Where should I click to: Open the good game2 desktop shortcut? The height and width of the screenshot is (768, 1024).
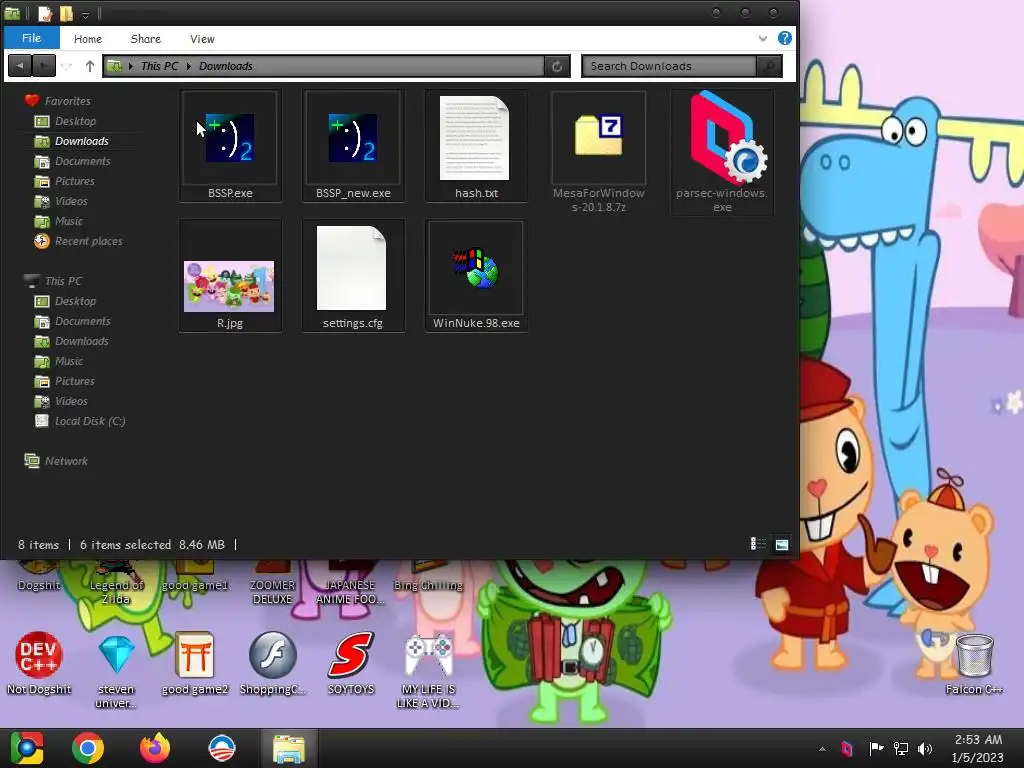(x=195, y=662)
